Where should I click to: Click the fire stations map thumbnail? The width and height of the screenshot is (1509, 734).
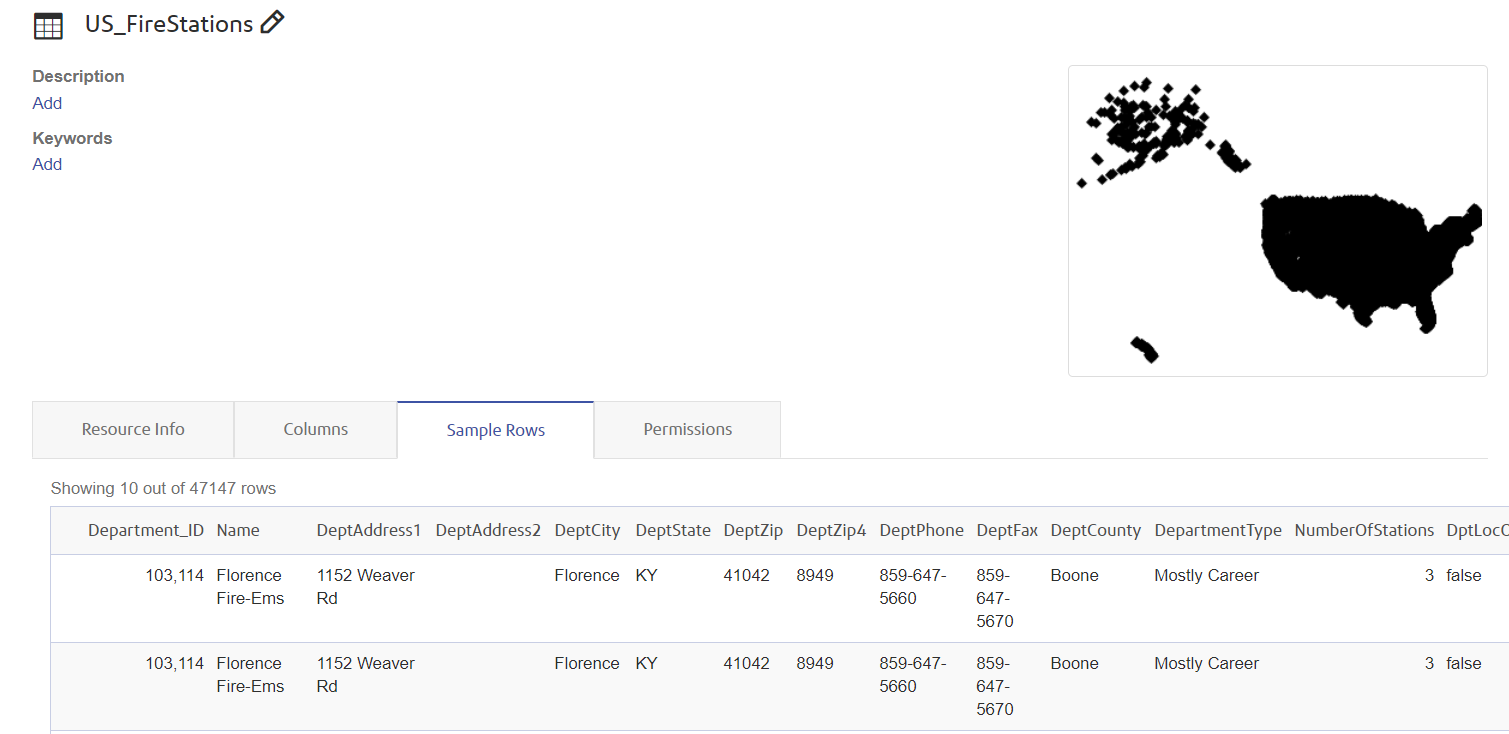tap(1277, 221)
